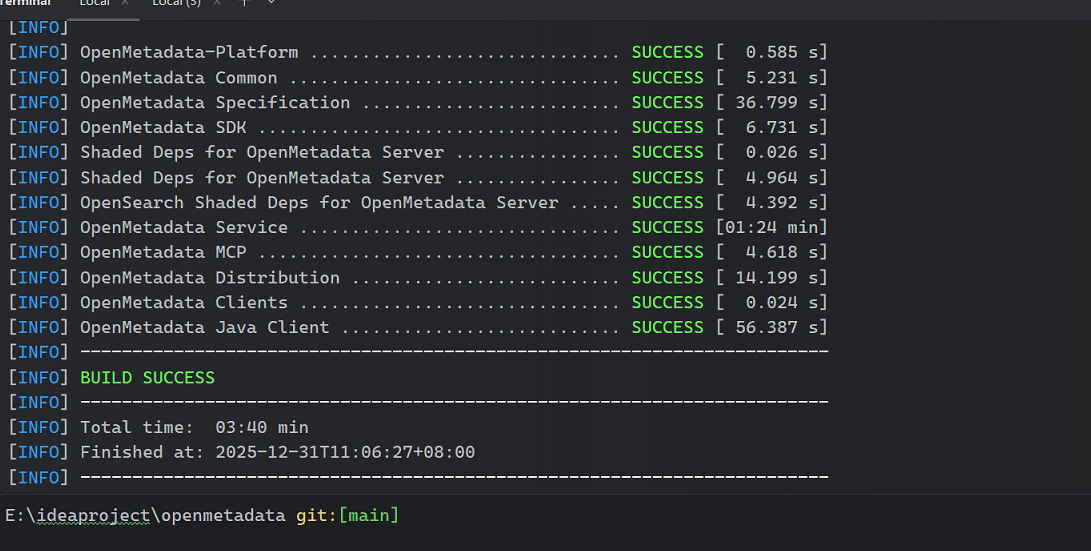Viewport: 1091px width, 551px height.
Task: Click the OpenMetadata Distribution module name
Action: [209, 277]
